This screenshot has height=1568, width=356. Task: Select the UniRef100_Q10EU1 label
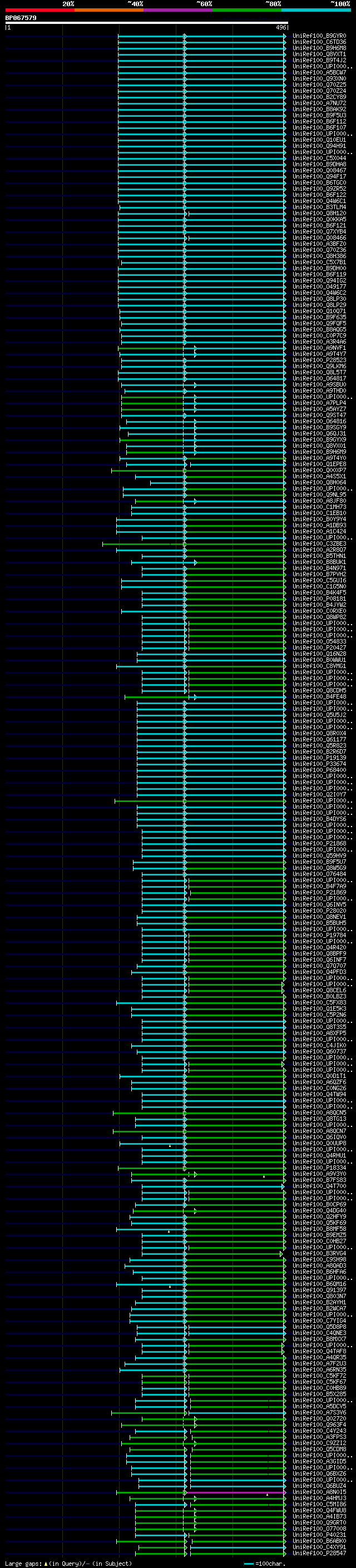tap(319, 140)
